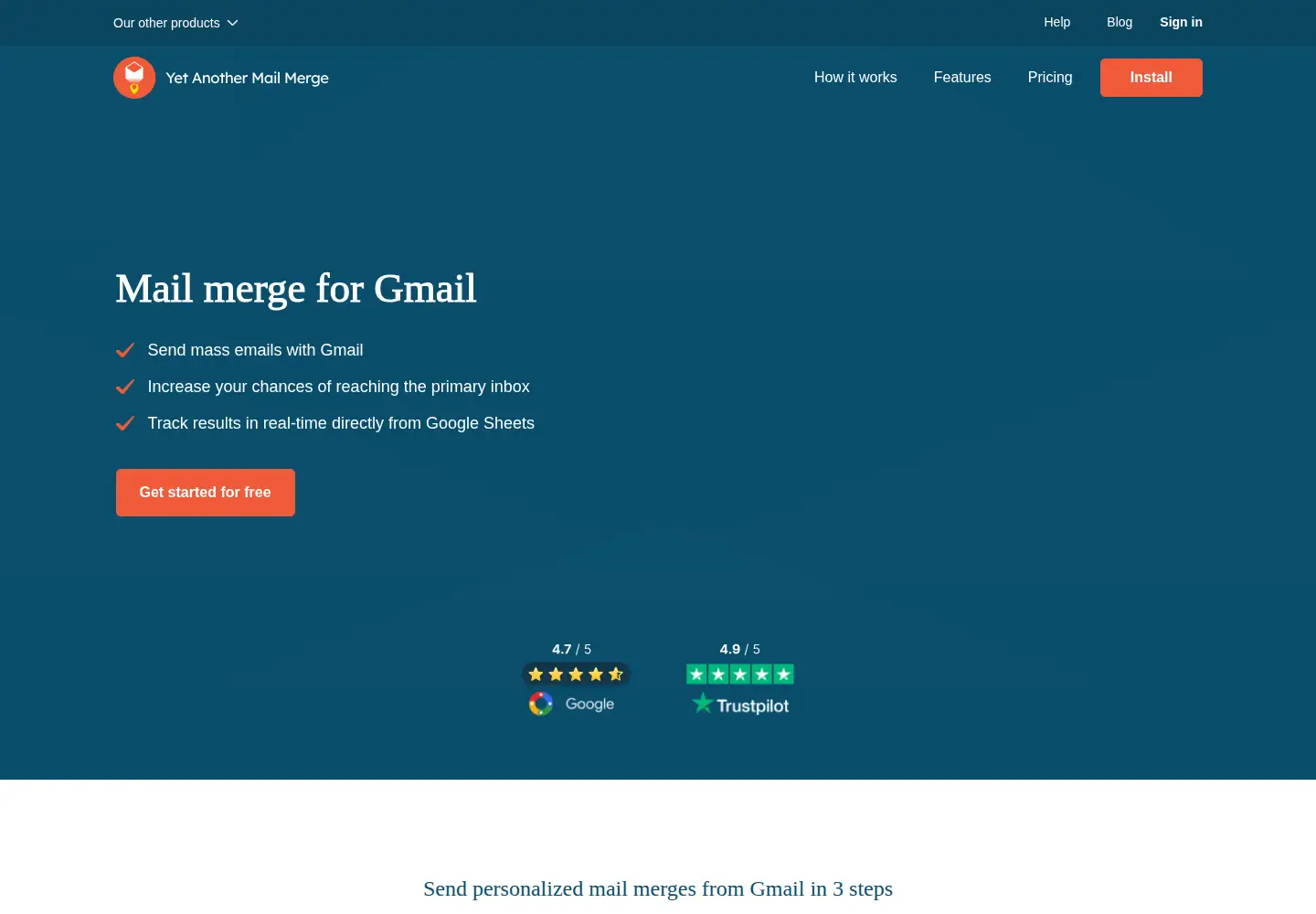The height and width of the screenshot is (914, 1316).
Task: Click the Send personalized mail merges heading
Action: [x=658, y=889]
